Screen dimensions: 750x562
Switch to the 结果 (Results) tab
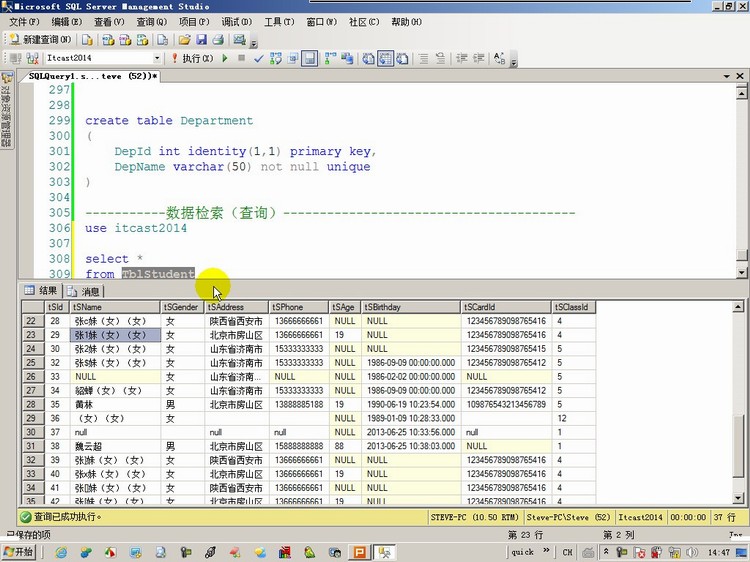pos(41,290)
